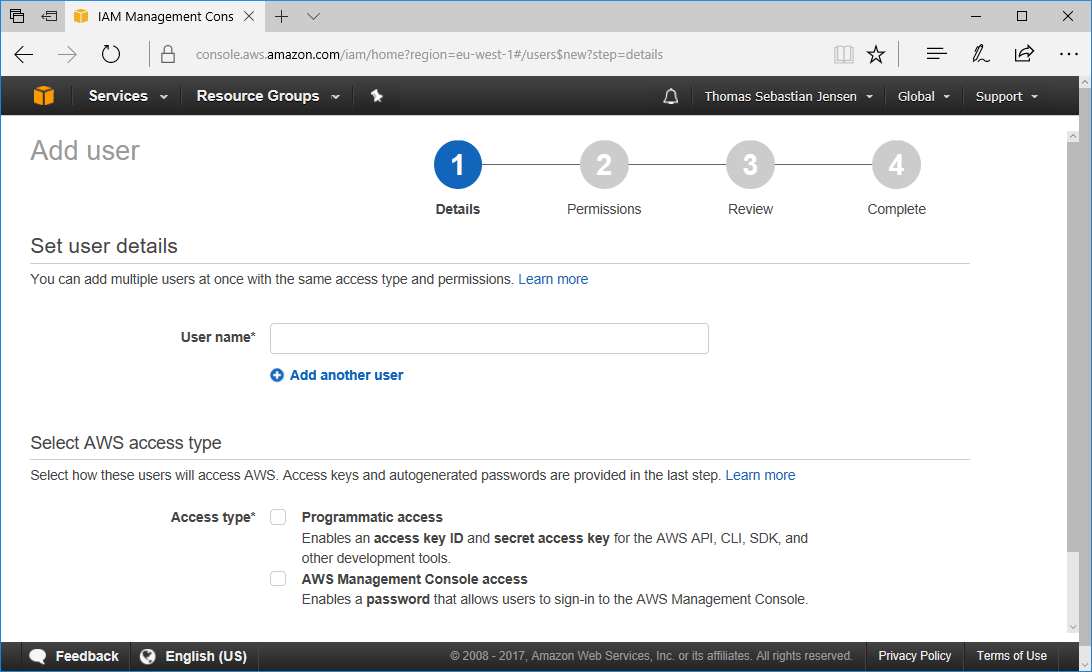This screenshot has height=672, width=1092.
Task: Open the notifications bell icon
Action: 671,96
